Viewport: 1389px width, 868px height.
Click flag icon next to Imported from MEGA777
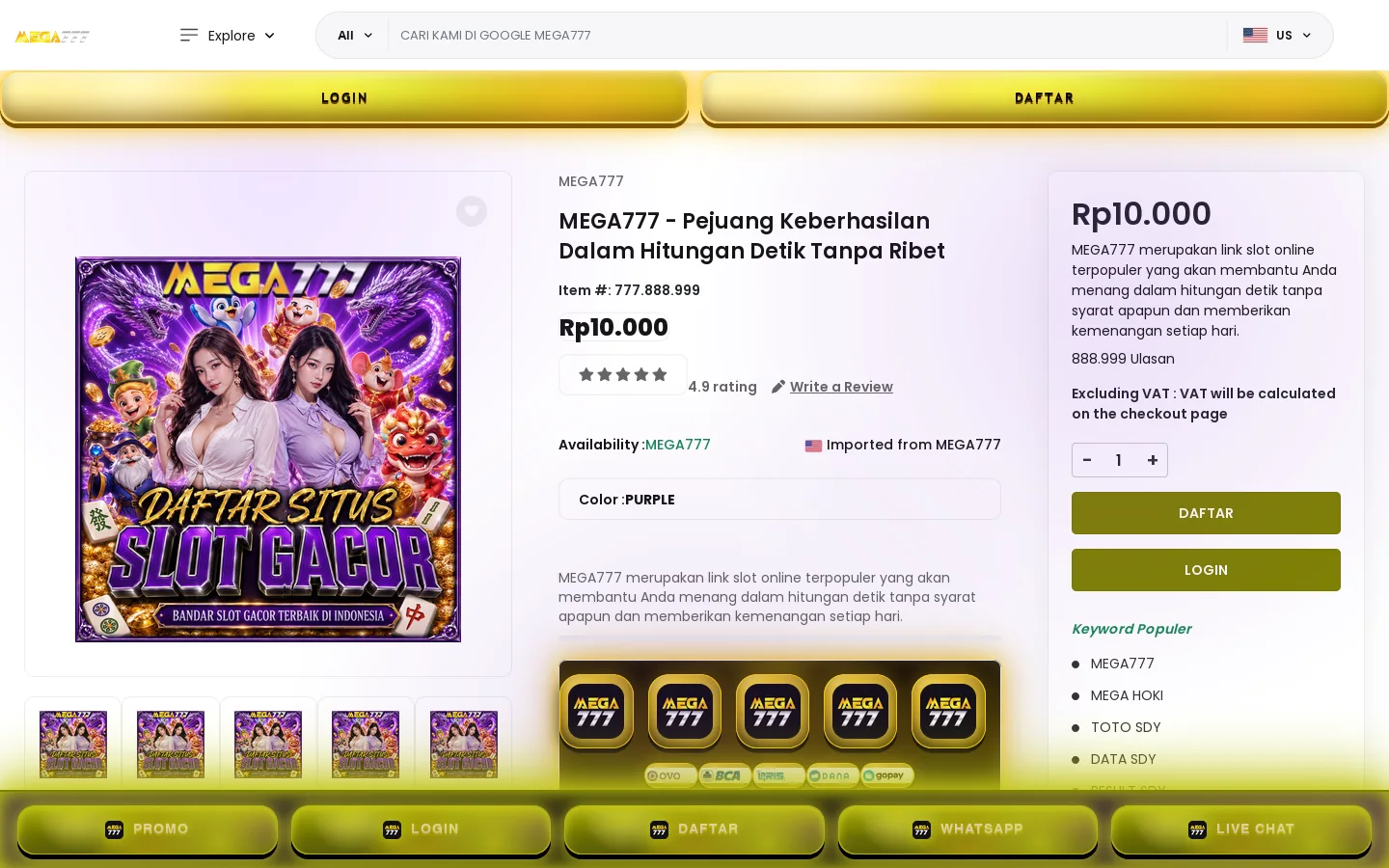[813, 446]
